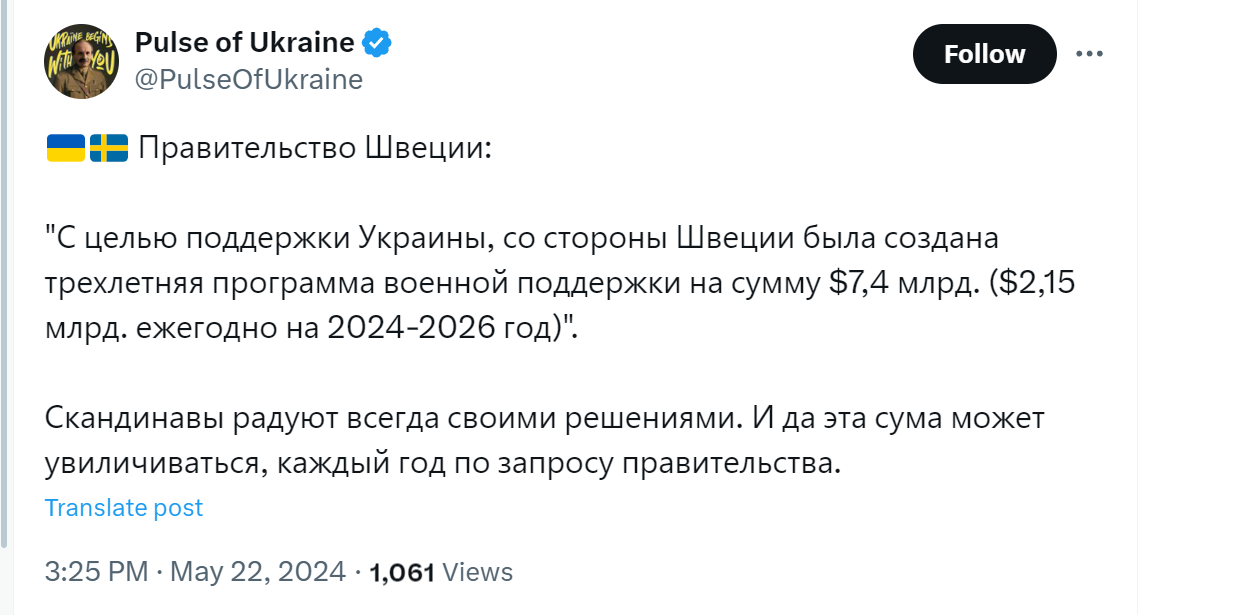Click the Ukrainian flag emoji
Viewport: 1245px width, 615px height.
point(65,150)
